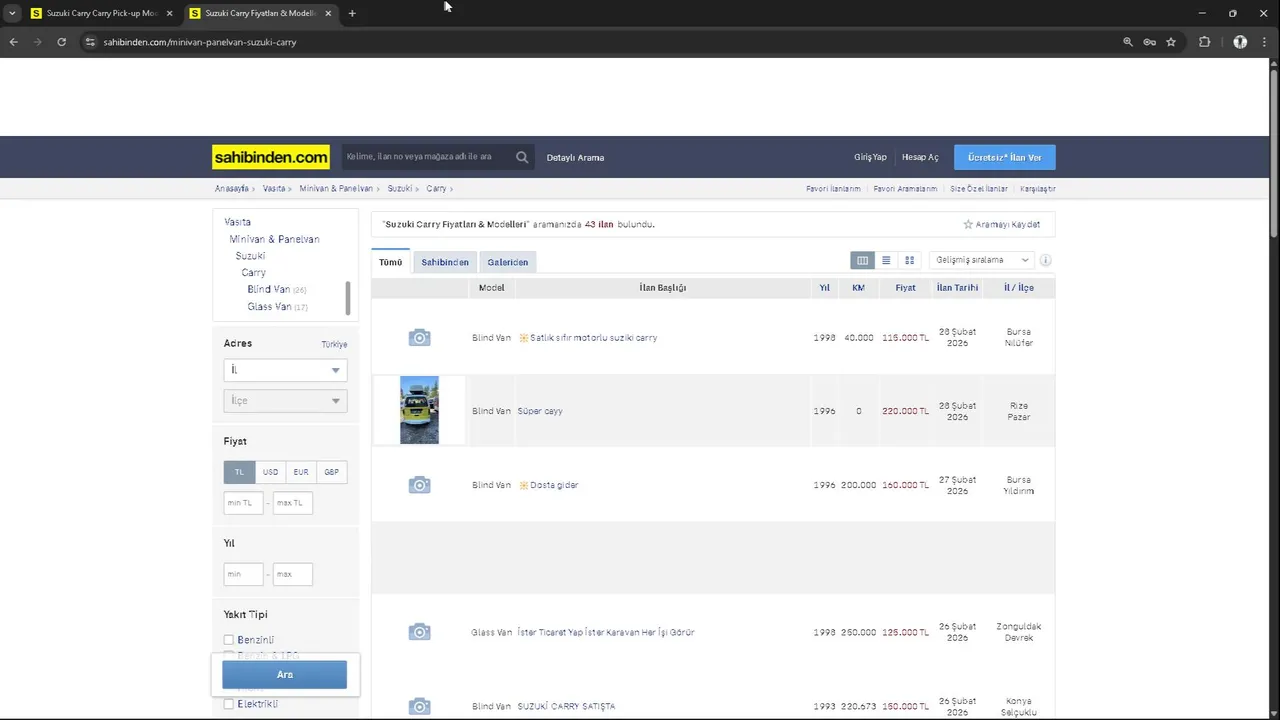Select GBP currency
This screenshot has width=1280, height=720.
[332, 472]
